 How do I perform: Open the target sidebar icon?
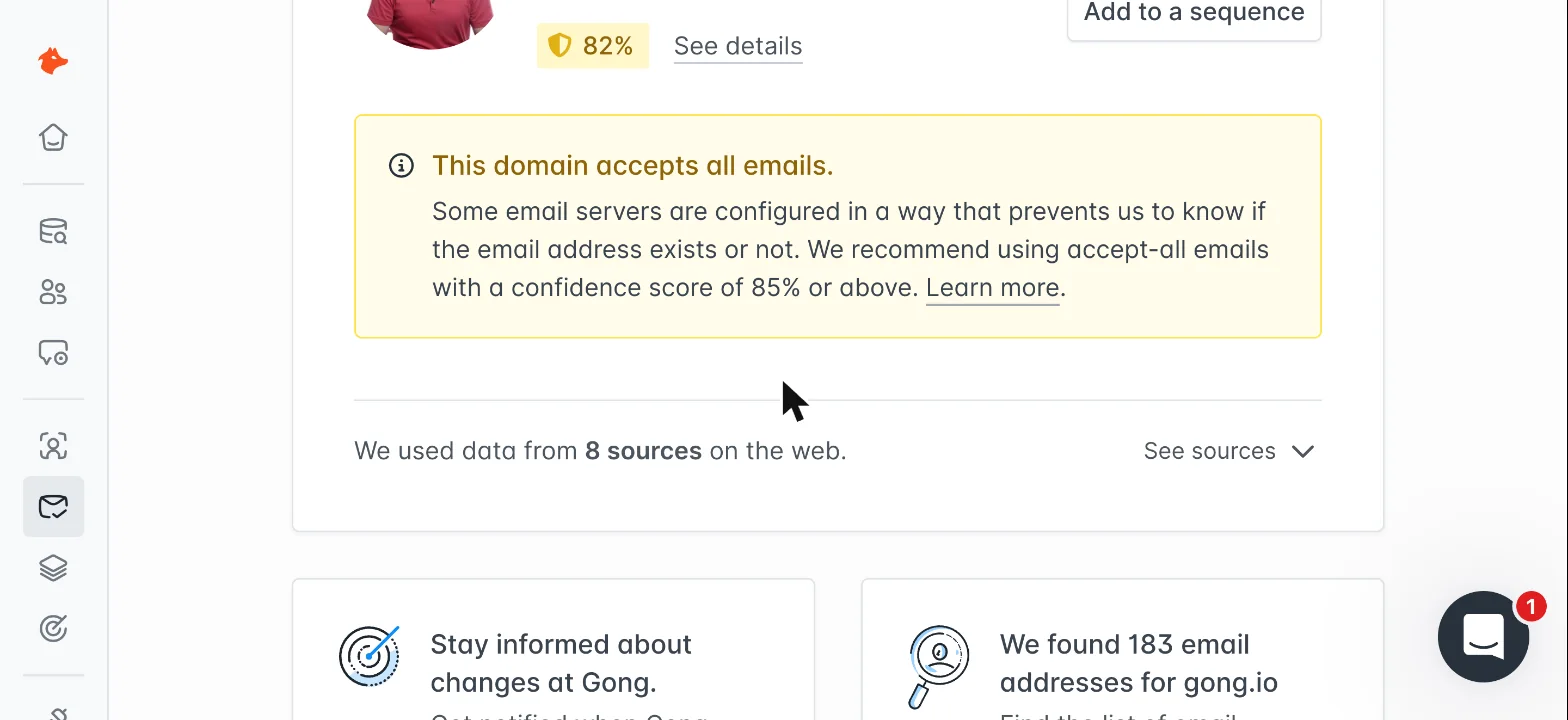coord(53,629)
